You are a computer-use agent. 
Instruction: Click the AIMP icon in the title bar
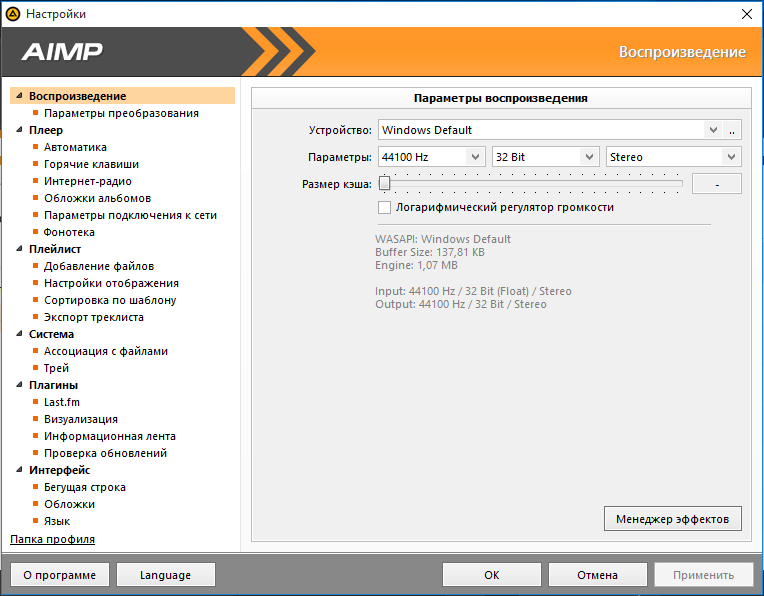click(x=13, y=14)
